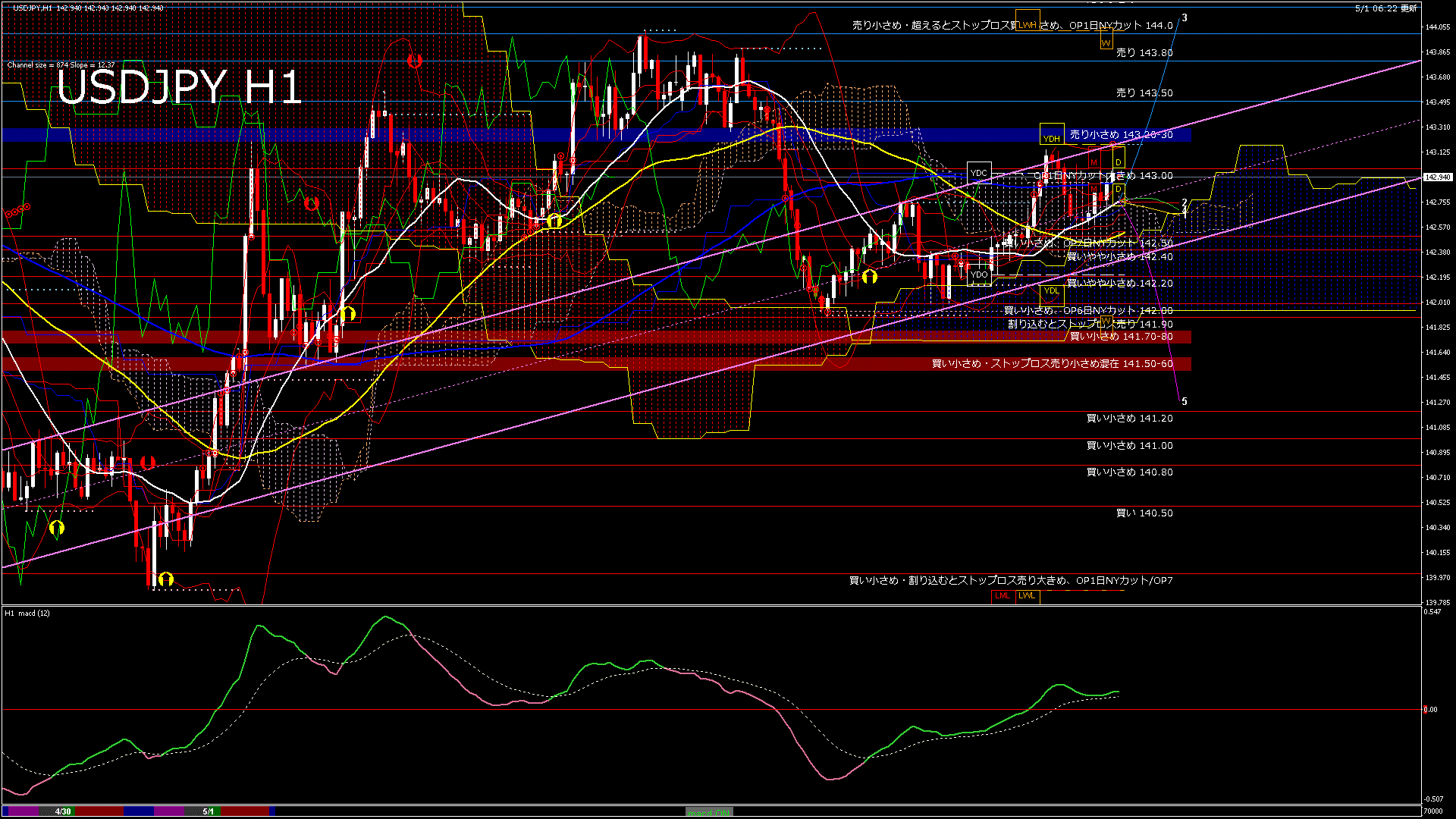Click the LML red box marker
The width and height of the screenshot is (1456, 819).
click(x=1003, y=596)
